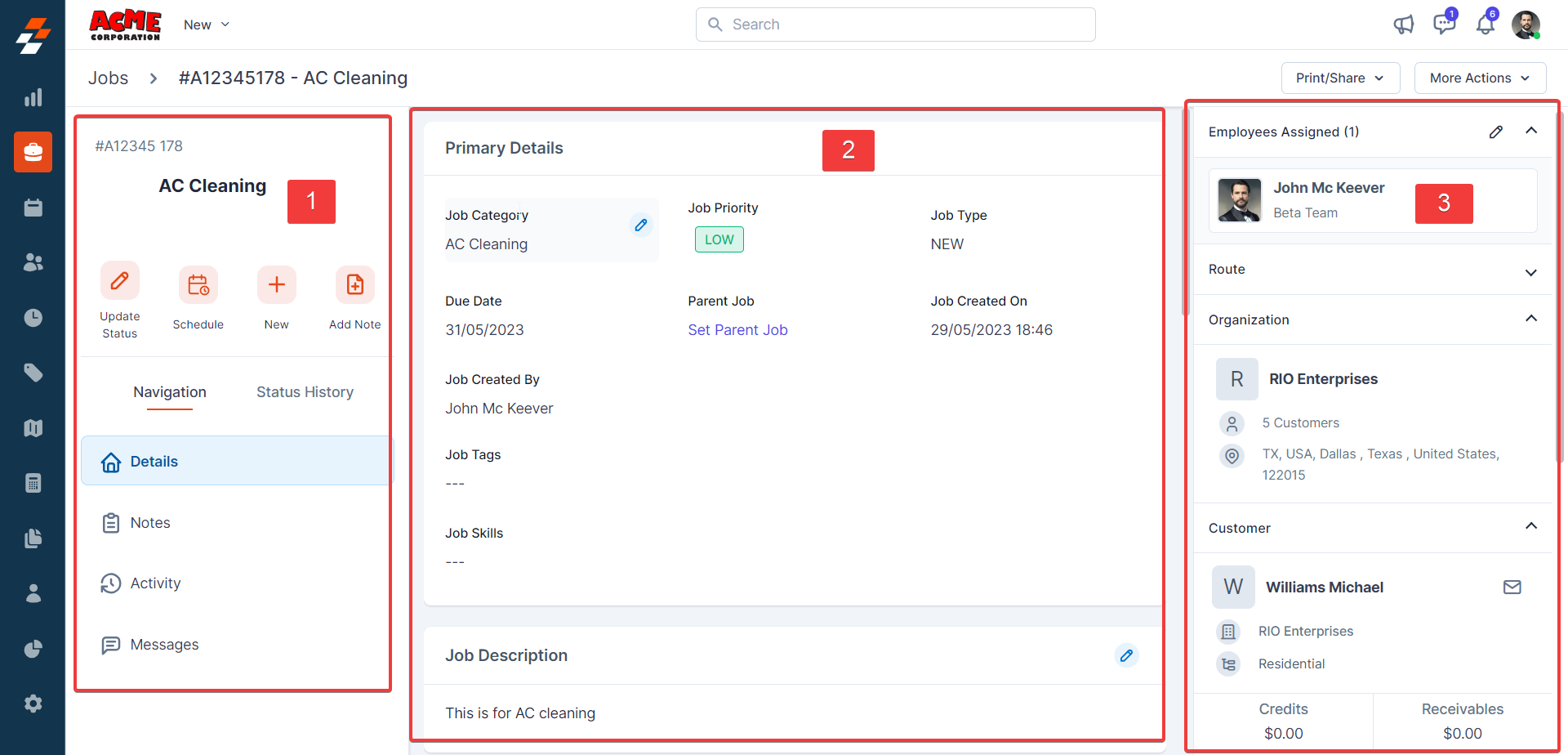Open the settings gear in sidebar
The image size is (1568, 755).
point(33,704)
